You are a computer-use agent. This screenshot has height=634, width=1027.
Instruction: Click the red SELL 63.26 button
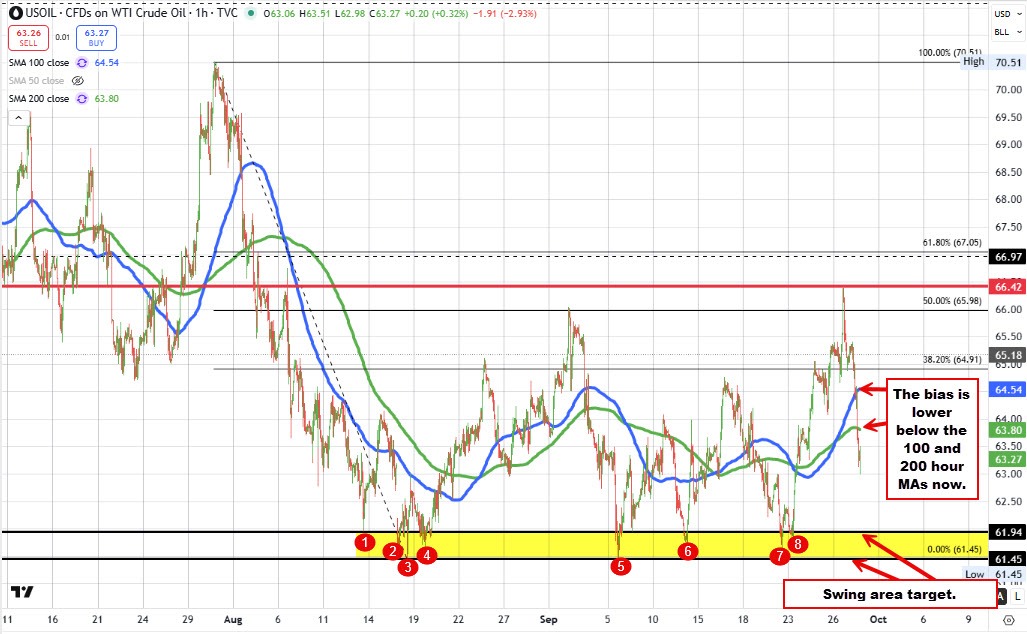click(x=28, y=37)
